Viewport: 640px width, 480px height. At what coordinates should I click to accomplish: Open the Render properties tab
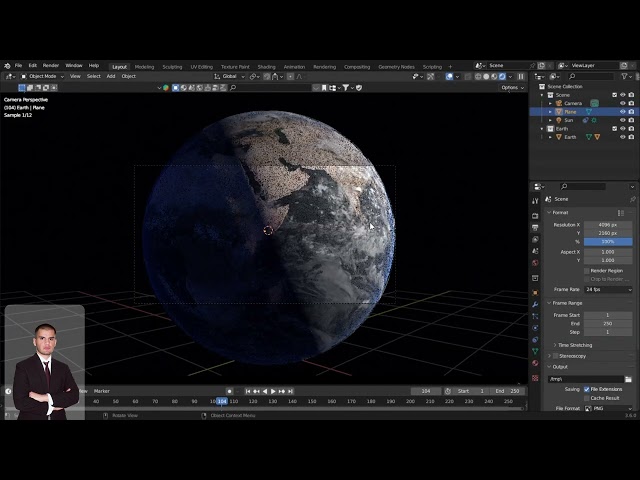point(535,216)
